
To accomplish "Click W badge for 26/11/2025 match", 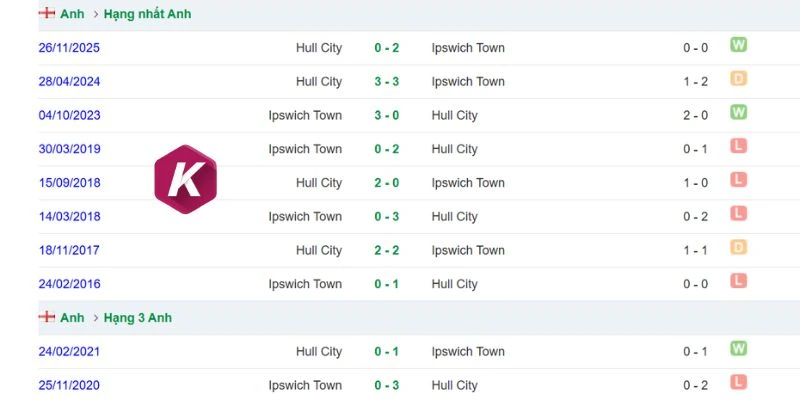I will point(738,45).
